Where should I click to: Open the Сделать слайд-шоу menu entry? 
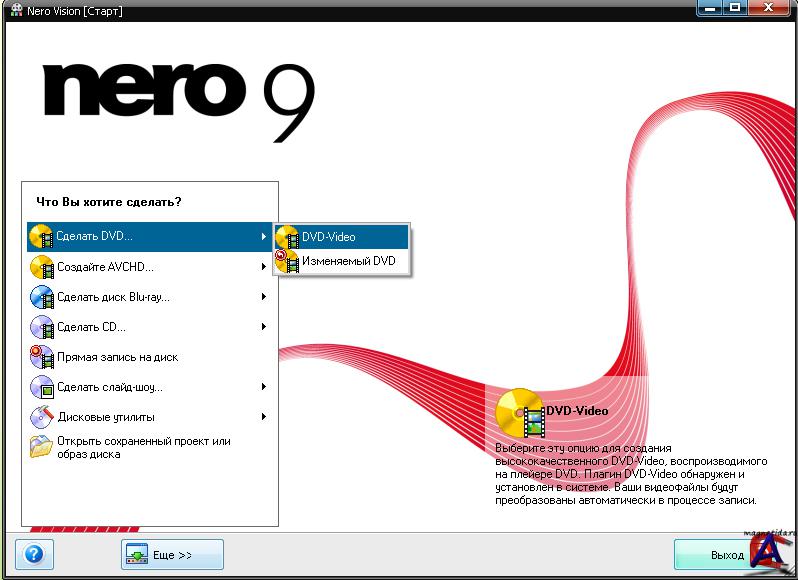[x=110, y=387]
